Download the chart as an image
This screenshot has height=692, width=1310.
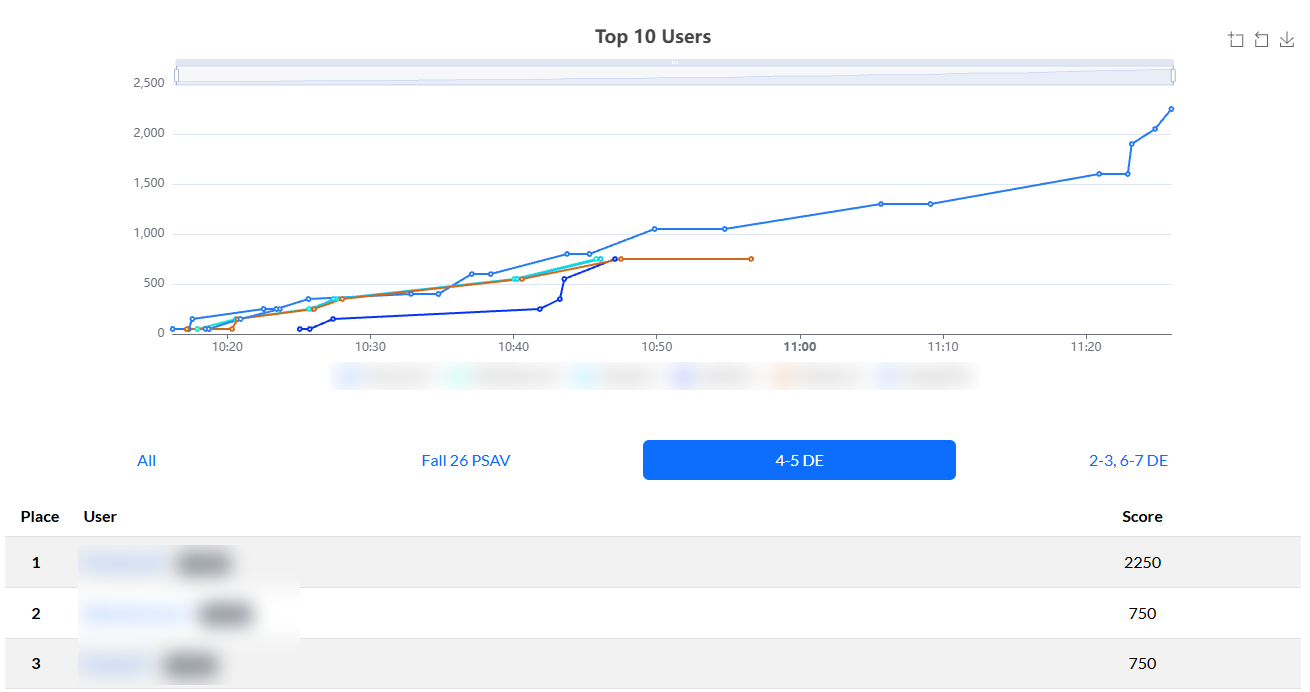1287,40
